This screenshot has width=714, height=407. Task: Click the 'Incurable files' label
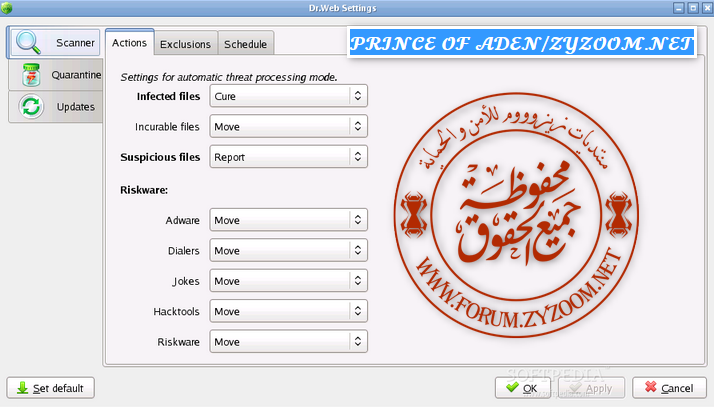[167, 127]
